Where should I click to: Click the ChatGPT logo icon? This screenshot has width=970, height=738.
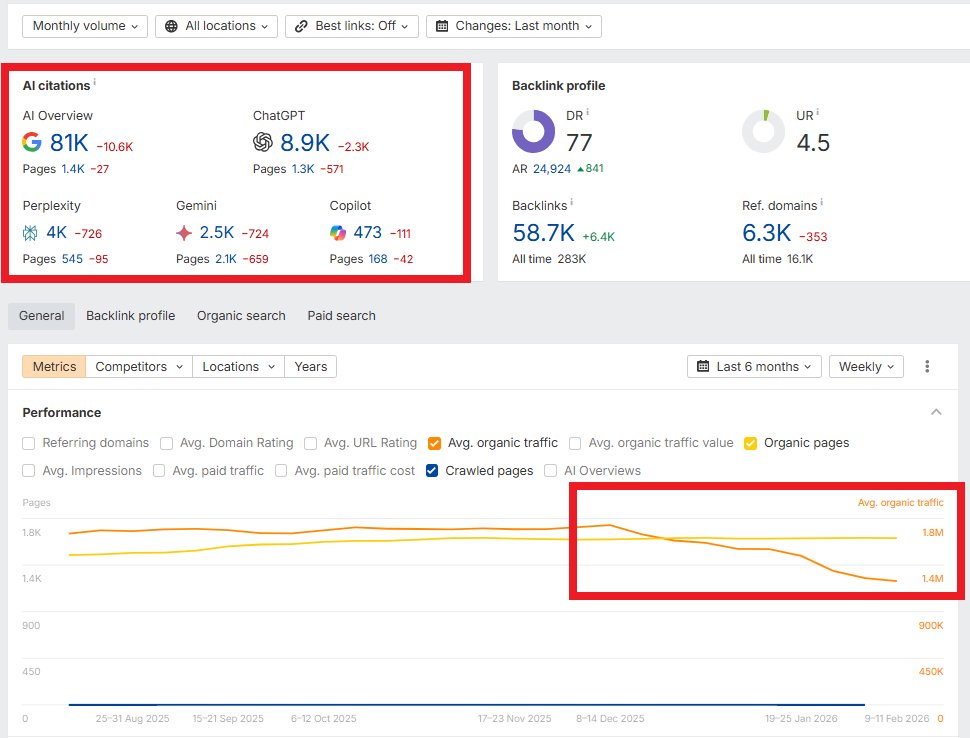pos(263,142)
